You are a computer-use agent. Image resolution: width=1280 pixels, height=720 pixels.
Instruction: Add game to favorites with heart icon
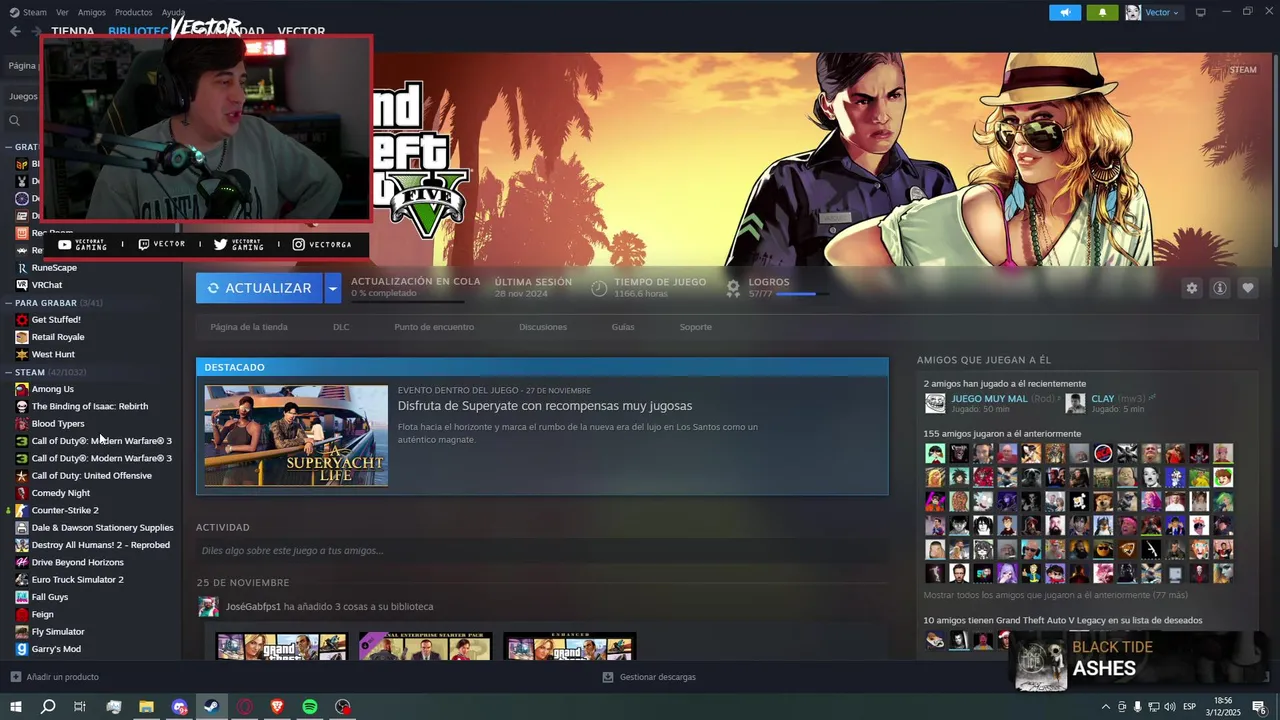click(1247, 288)
